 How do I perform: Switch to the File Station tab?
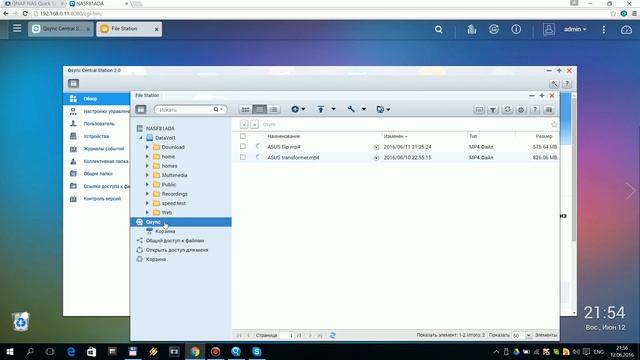(x=129, y=29)
